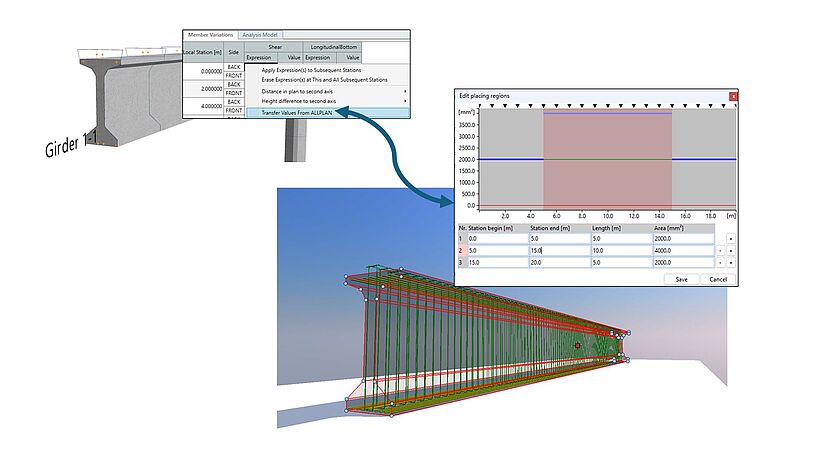Cancel the placing regions dialog
The height and width of the screenshot is (466, 830).
717,279
